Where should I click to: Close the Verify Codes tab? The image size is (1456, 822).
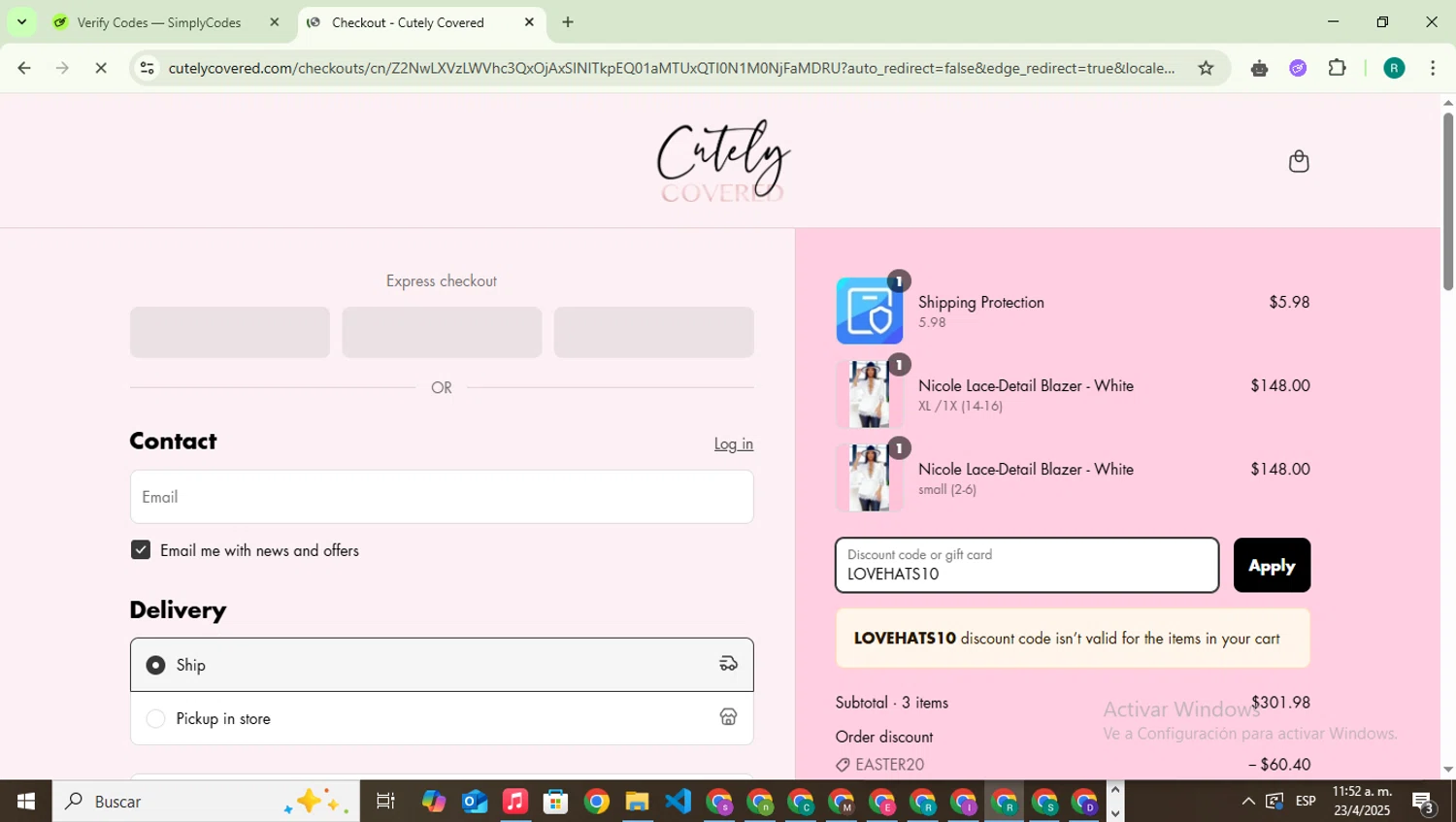tap(274, 21)
